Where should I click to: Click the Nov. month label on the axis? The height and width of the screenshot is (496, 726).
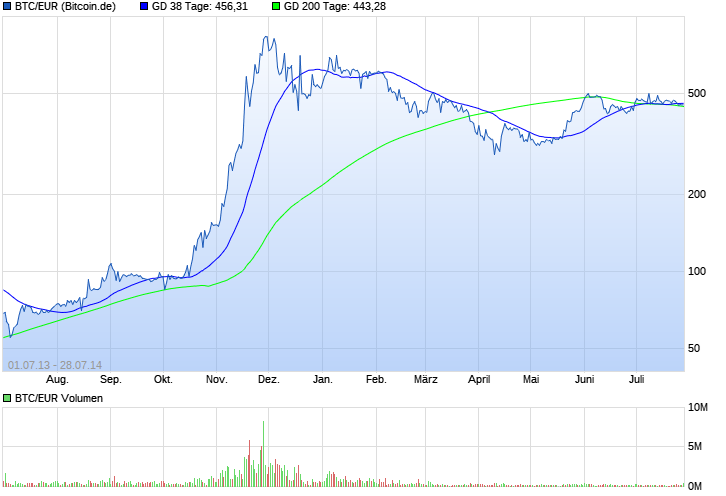pyautogui.click(x=216, y=379)
